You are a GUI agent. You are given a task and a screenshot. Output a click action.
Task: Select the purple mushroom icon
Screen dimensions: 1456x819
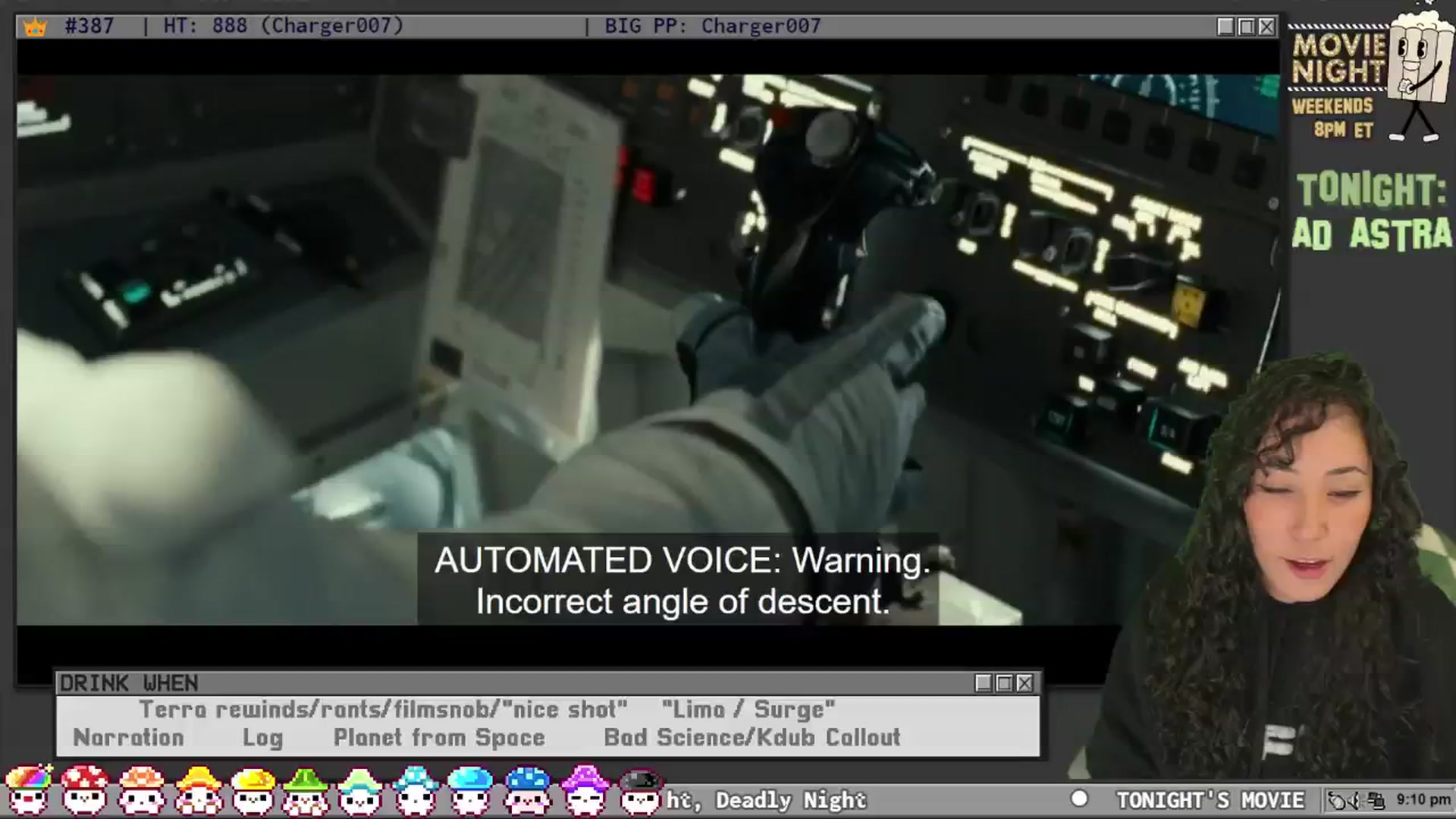(x=585, y=790)
